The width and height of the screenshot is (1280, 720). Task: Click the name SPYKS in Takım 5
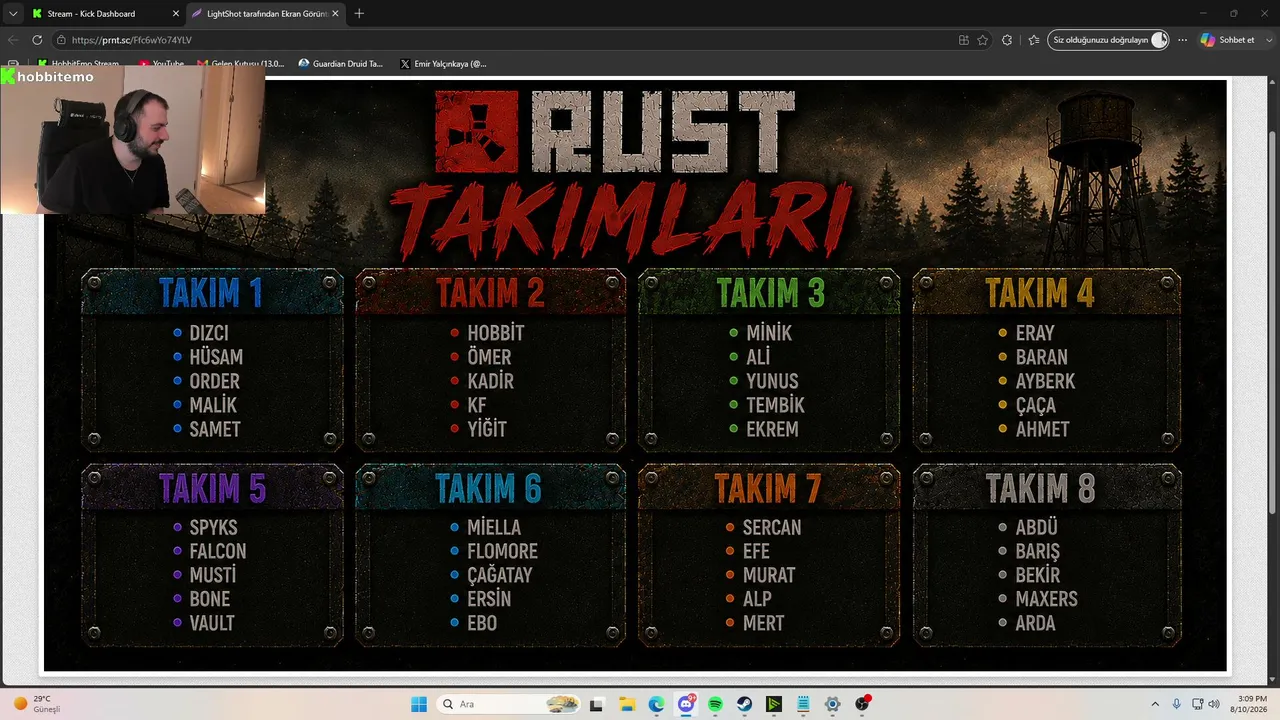[x=214, y=527]
